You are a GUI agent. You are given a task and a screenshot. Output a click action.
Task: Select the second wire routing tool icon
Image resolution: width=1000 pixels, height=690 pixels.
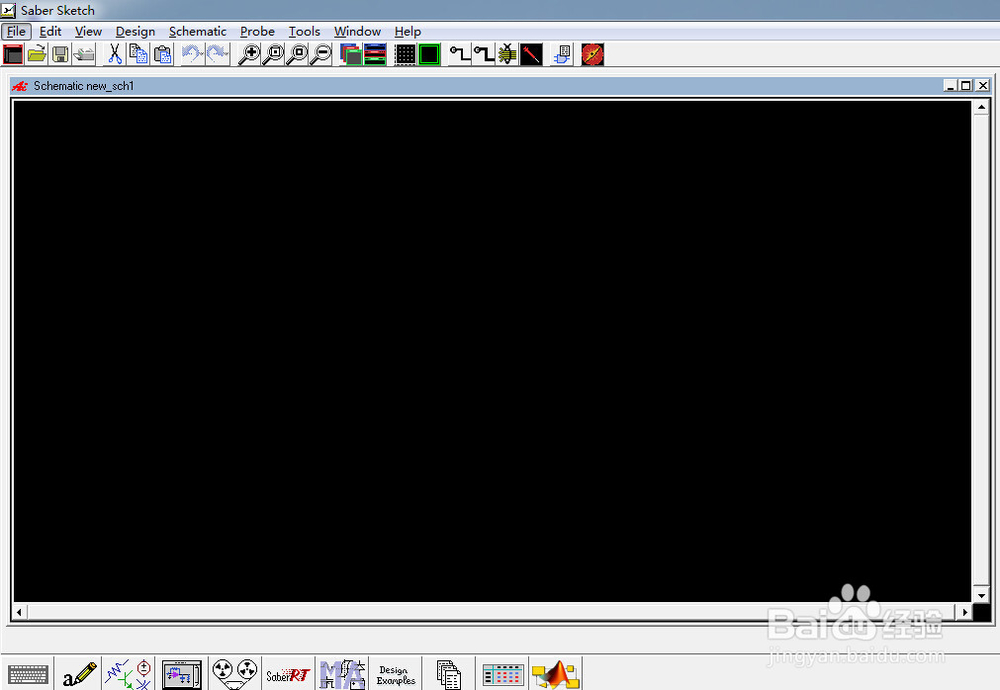tap(483, 54)
